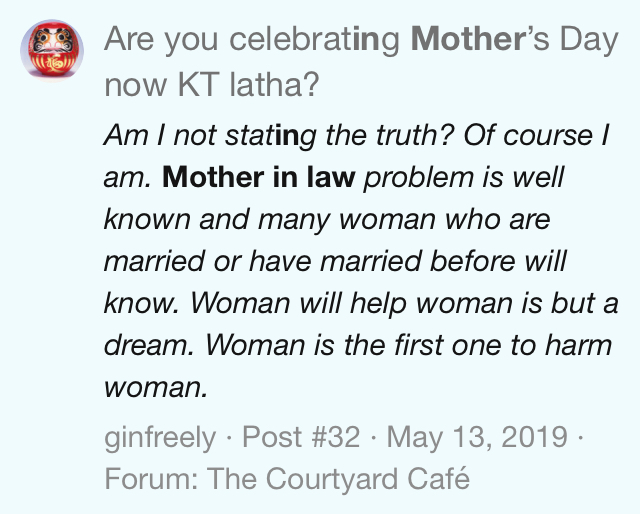Click the line 'married or have married before will'

point(335,260)
